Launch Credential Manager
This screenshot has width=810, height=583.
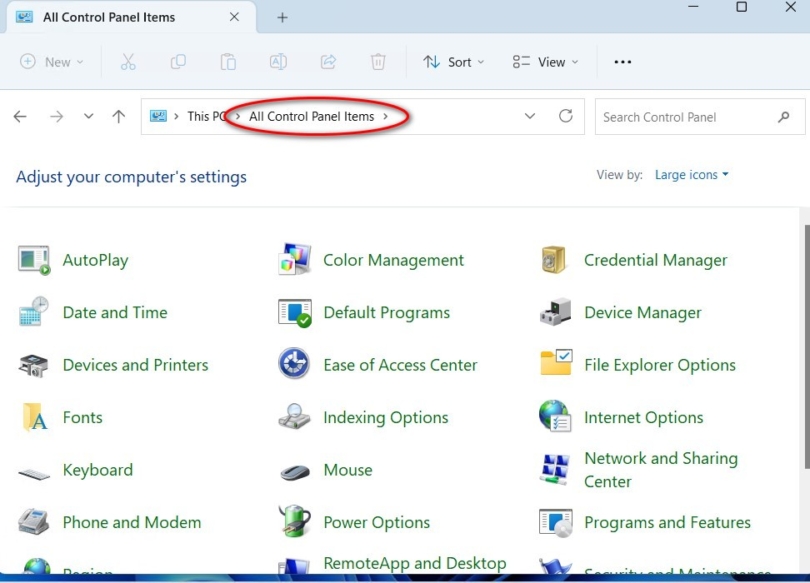(655, 259)
